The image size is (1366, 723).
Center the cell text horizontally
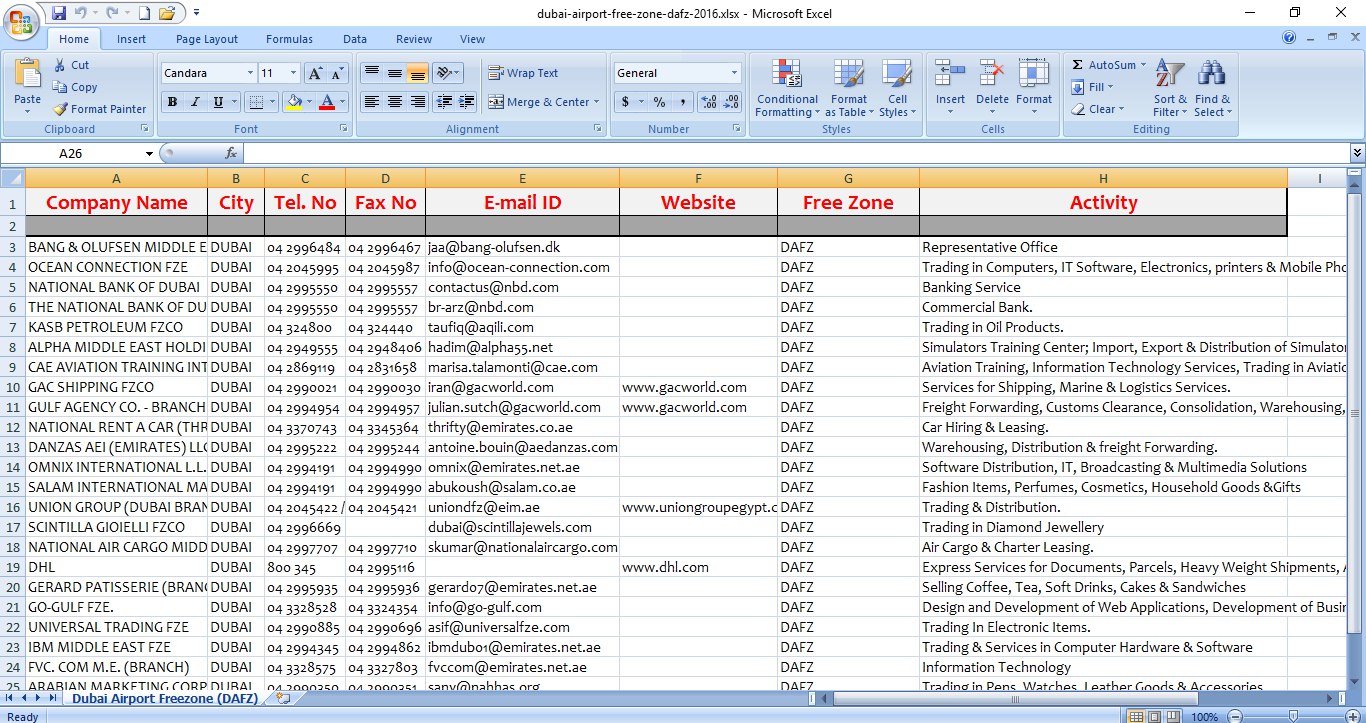[x=394, y=102]
